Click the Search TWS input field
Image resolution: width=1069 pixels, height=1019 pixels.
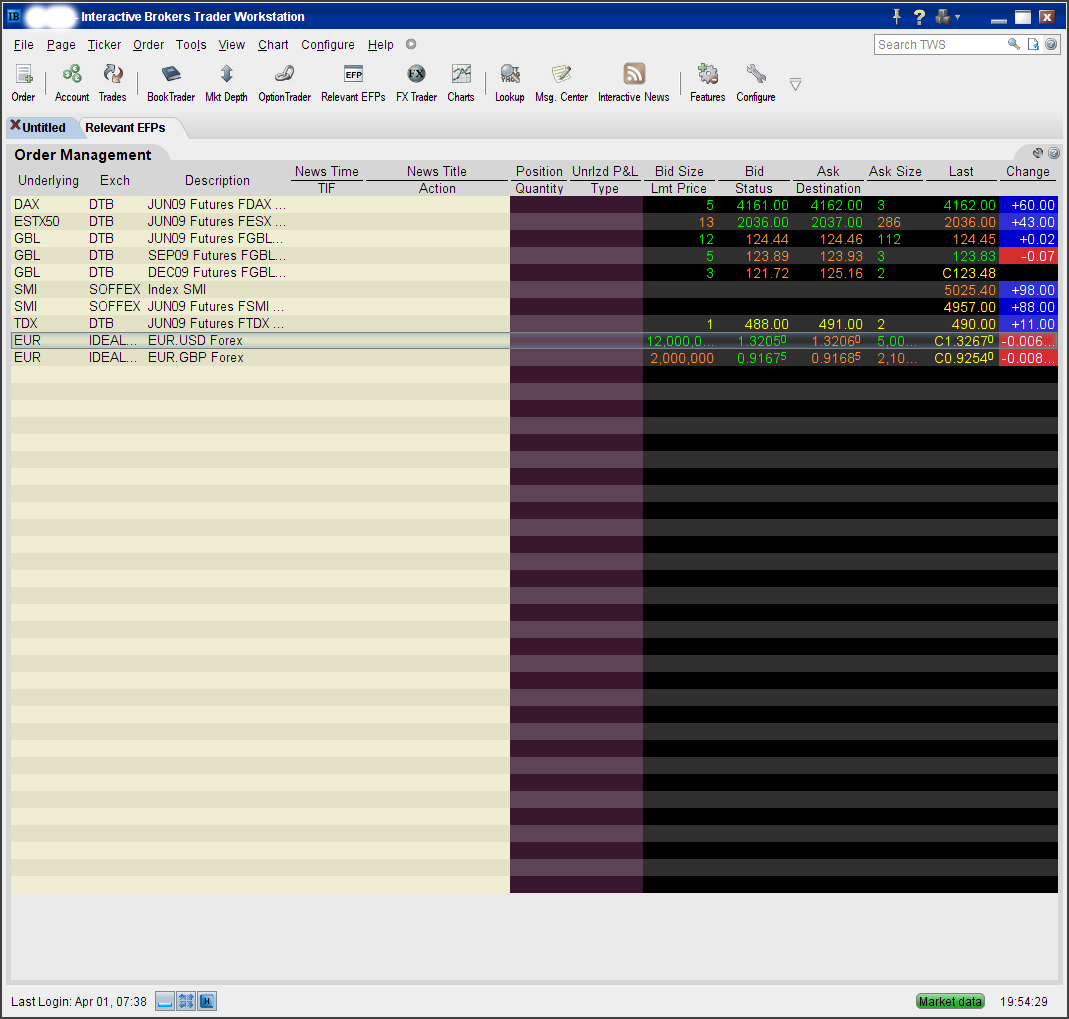coord(940,44)
